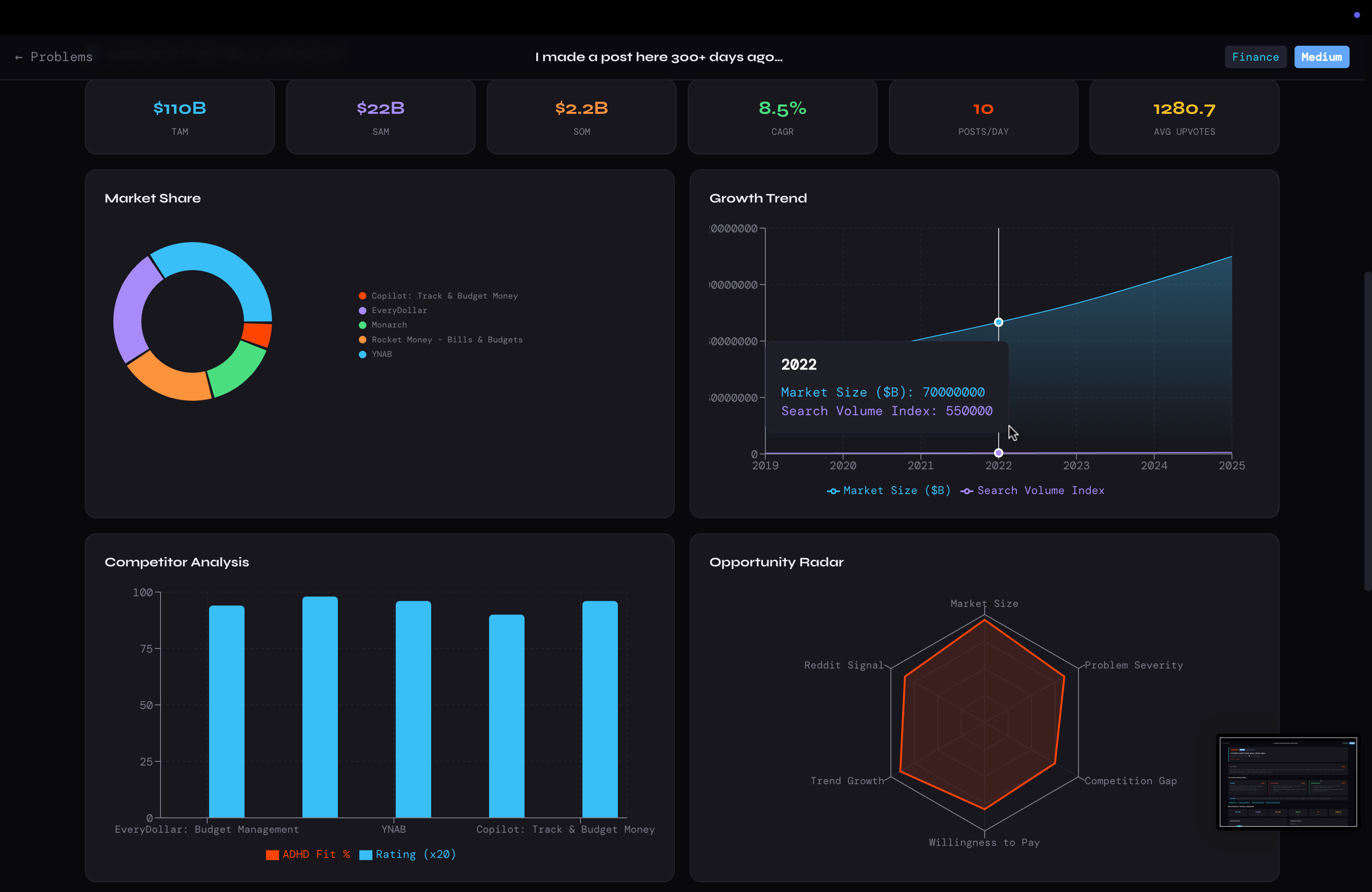The height and width of the screenshot is (892, 1372).
Task: Click the YNAB legend dot in Market Share
Action: click(x=363, y=355)
